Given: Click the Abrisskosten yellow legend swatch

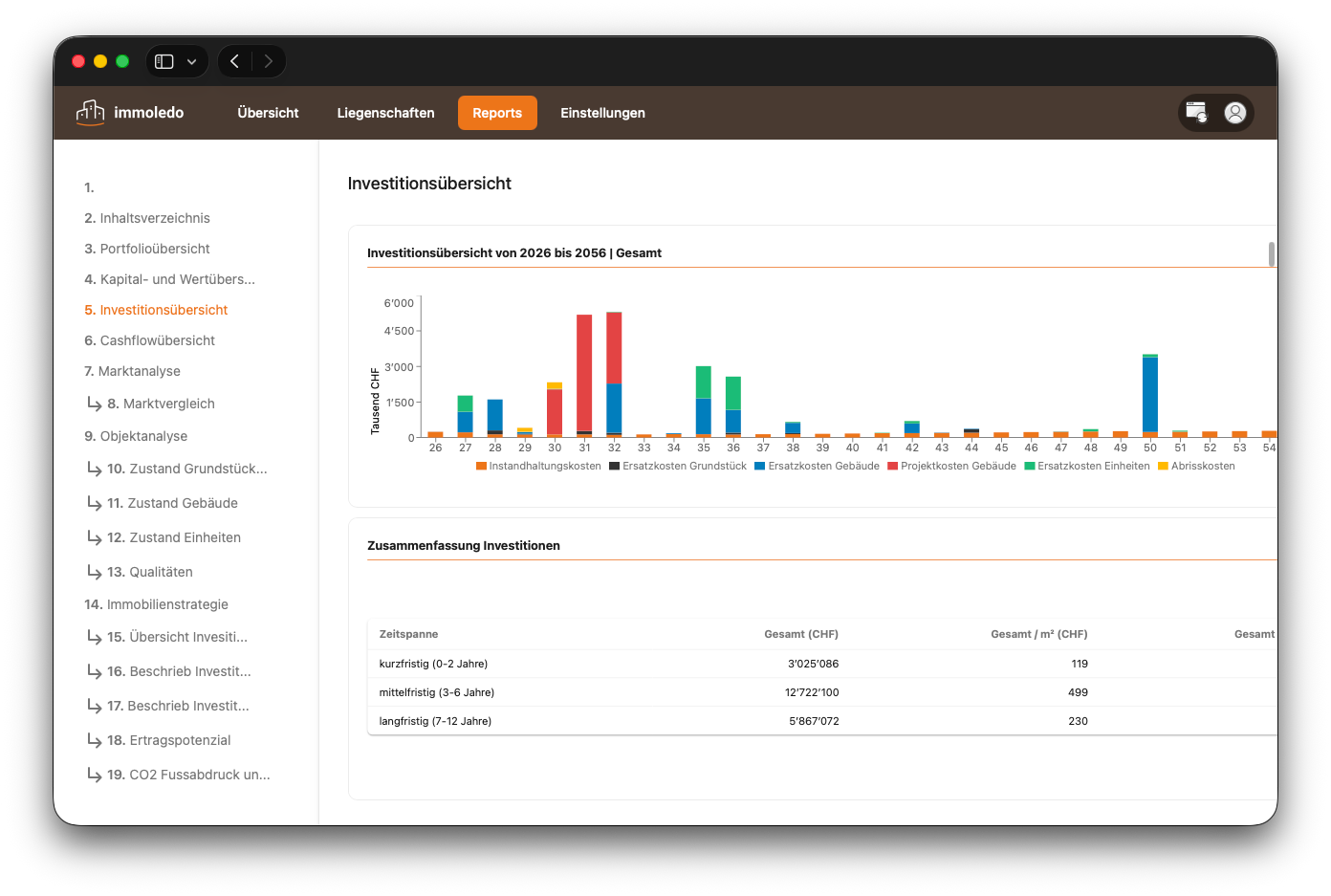Looking at the screenshot, I should [1163, 467].
